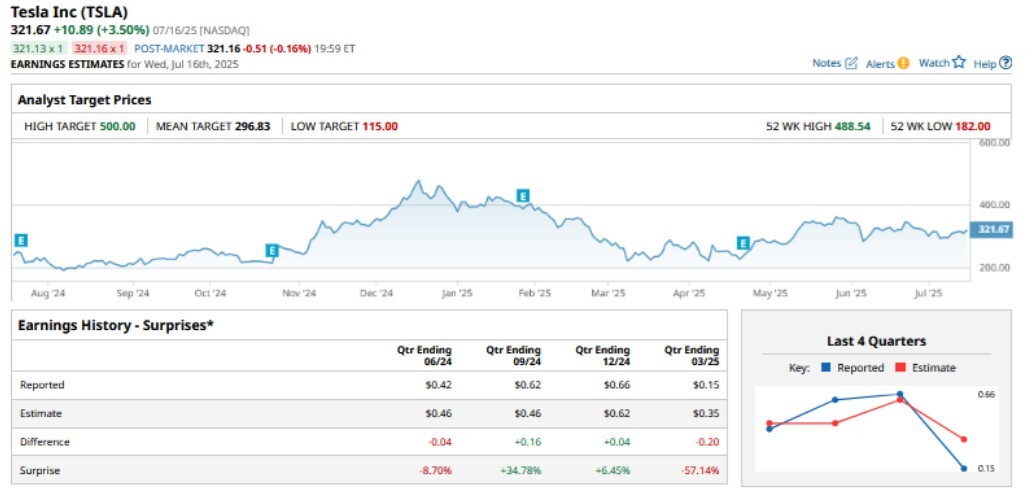The image size is (1034, 498).
Task: Open the Notes pencil icon
Action: point(851,63)
